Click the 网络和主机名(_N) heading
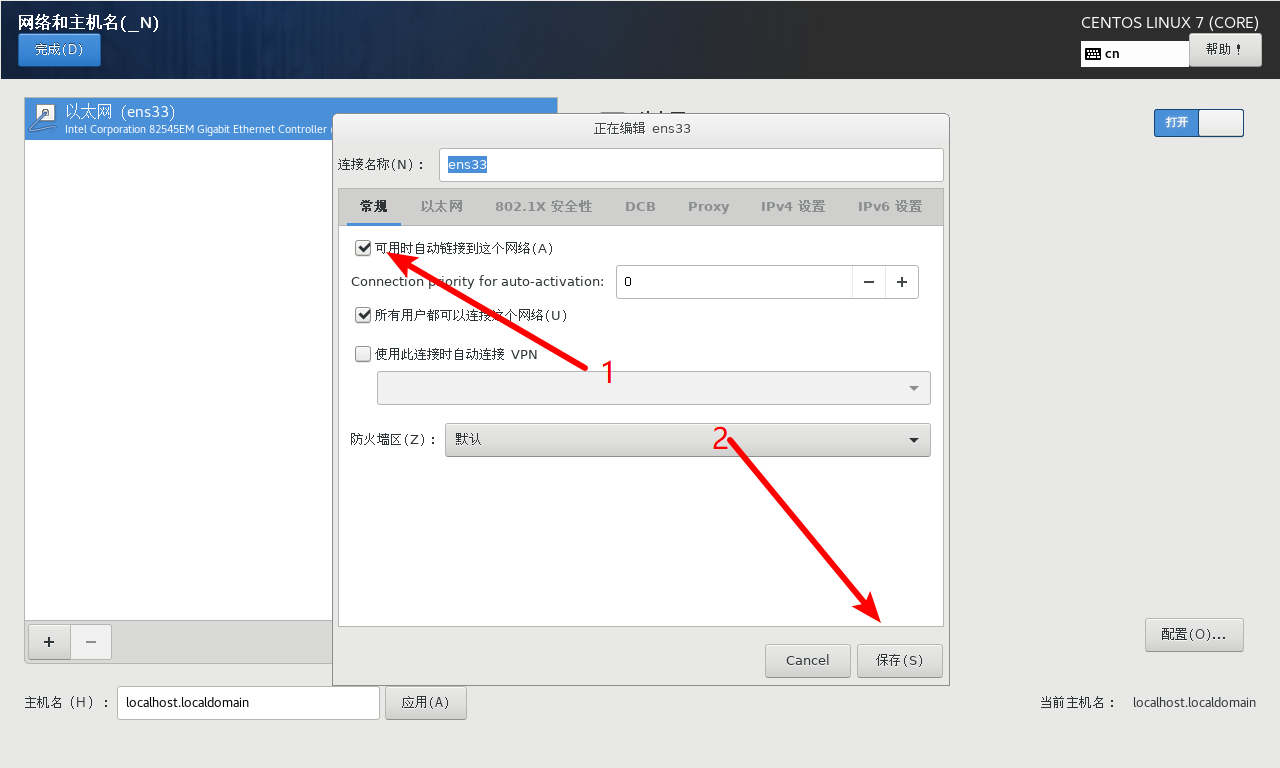The image size is (1280, 768). point(88,23)
